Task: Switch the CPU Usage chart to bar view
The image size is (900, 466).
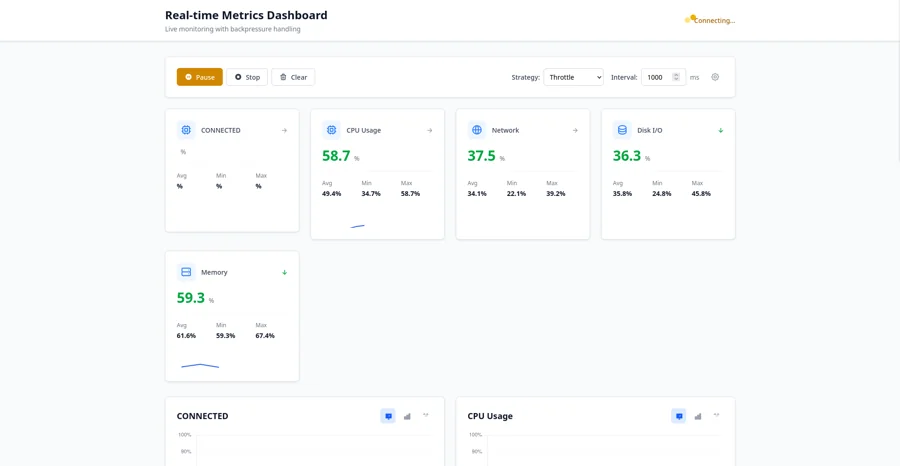Action: coord(698,416)
